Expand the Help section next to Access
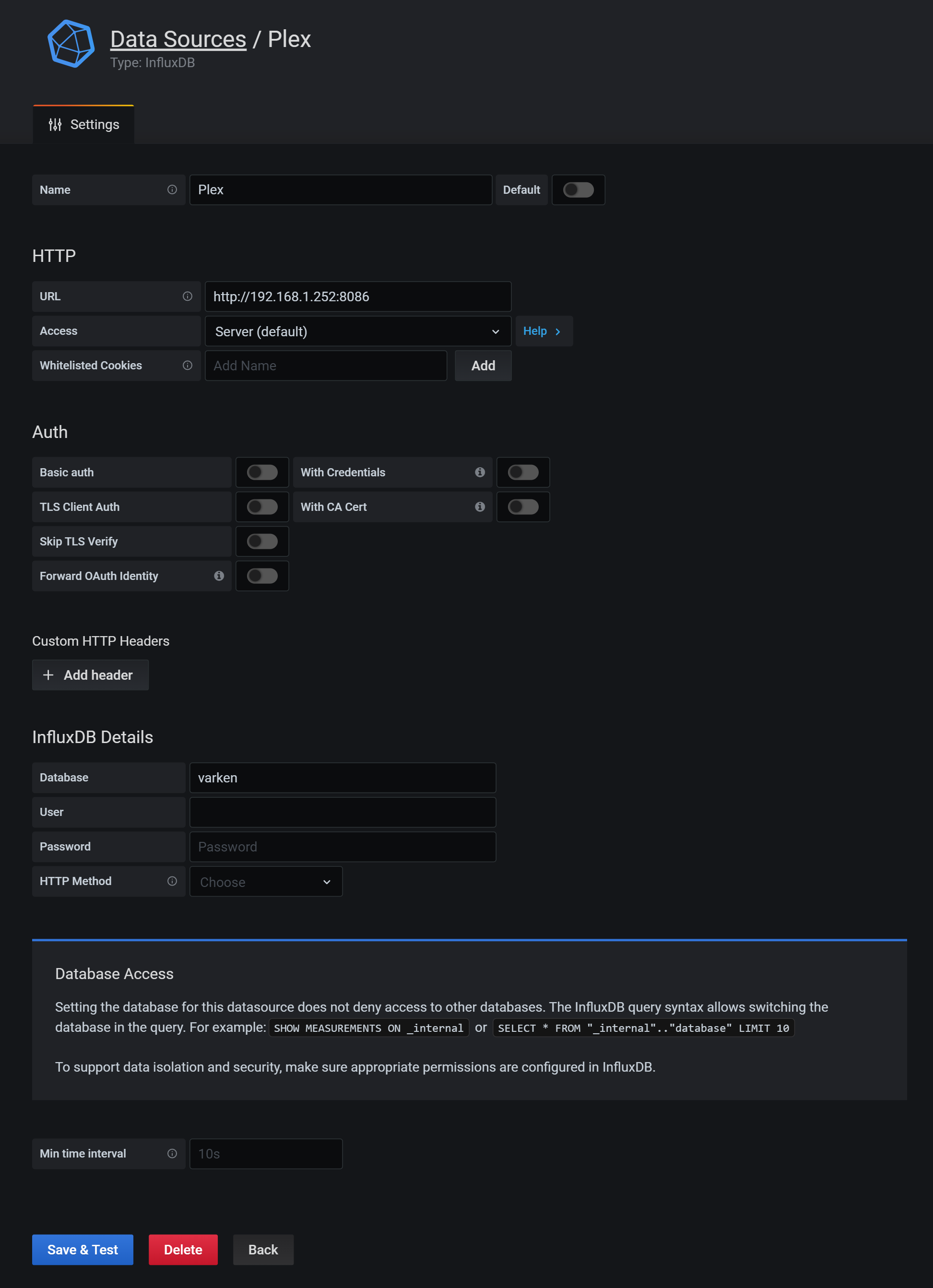Image resolution: width=933 pixels, height=1288 pixels. 543,331
